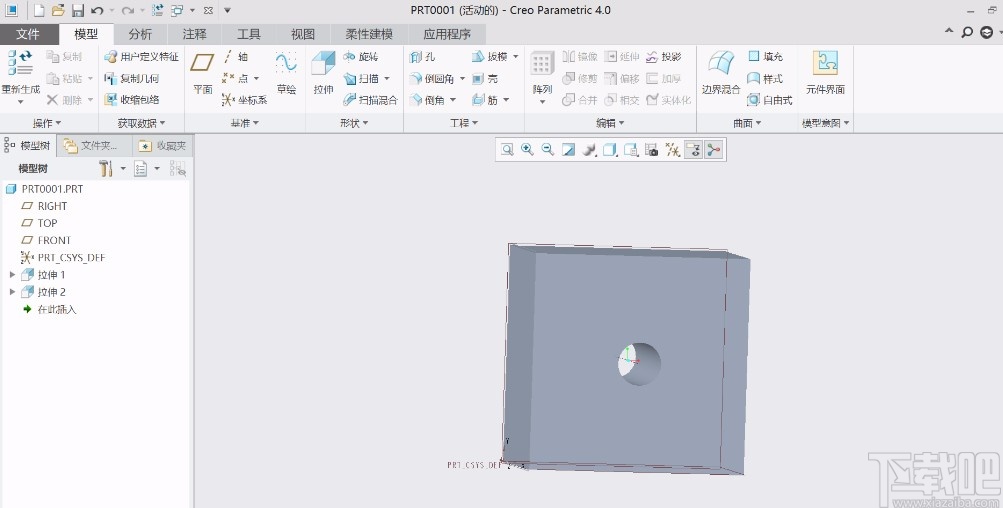This screenshot has width=1003, height=508.
Task: Select the 壳 shell tool
Action: point(485,79)
